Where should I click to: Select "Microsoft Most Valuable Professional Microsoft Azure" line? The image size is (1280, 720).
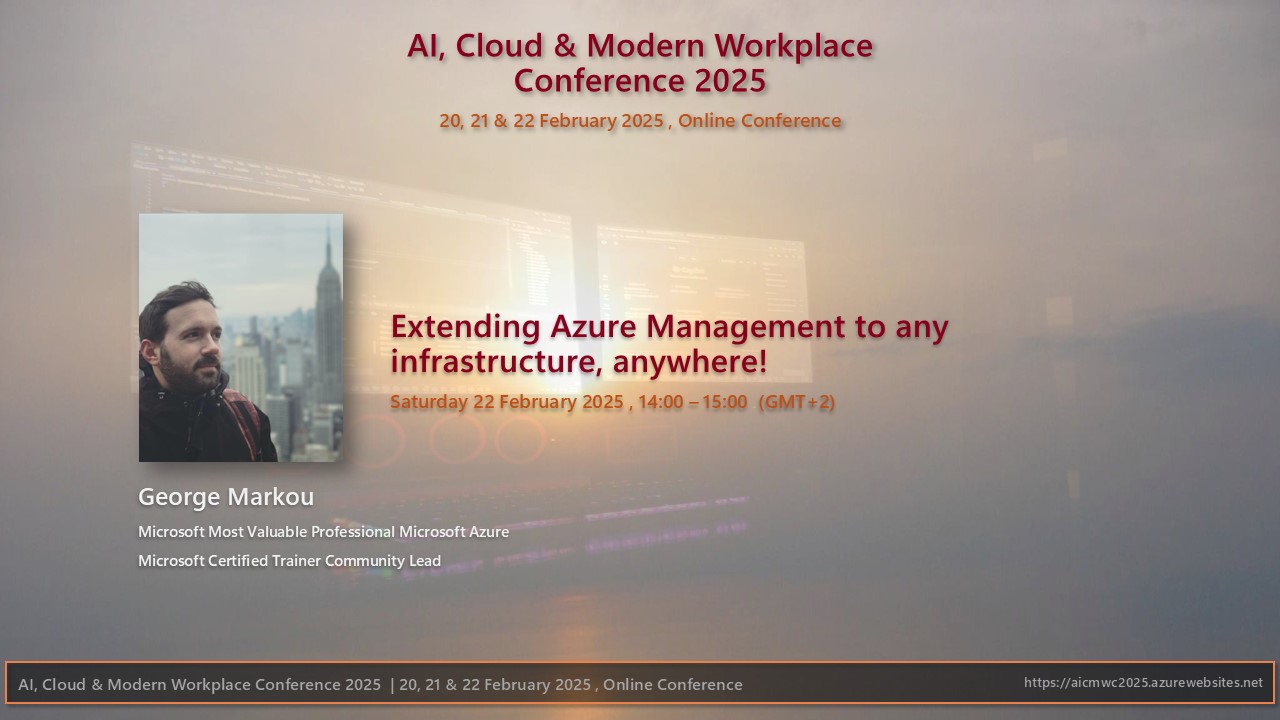[x=323, y=532]
